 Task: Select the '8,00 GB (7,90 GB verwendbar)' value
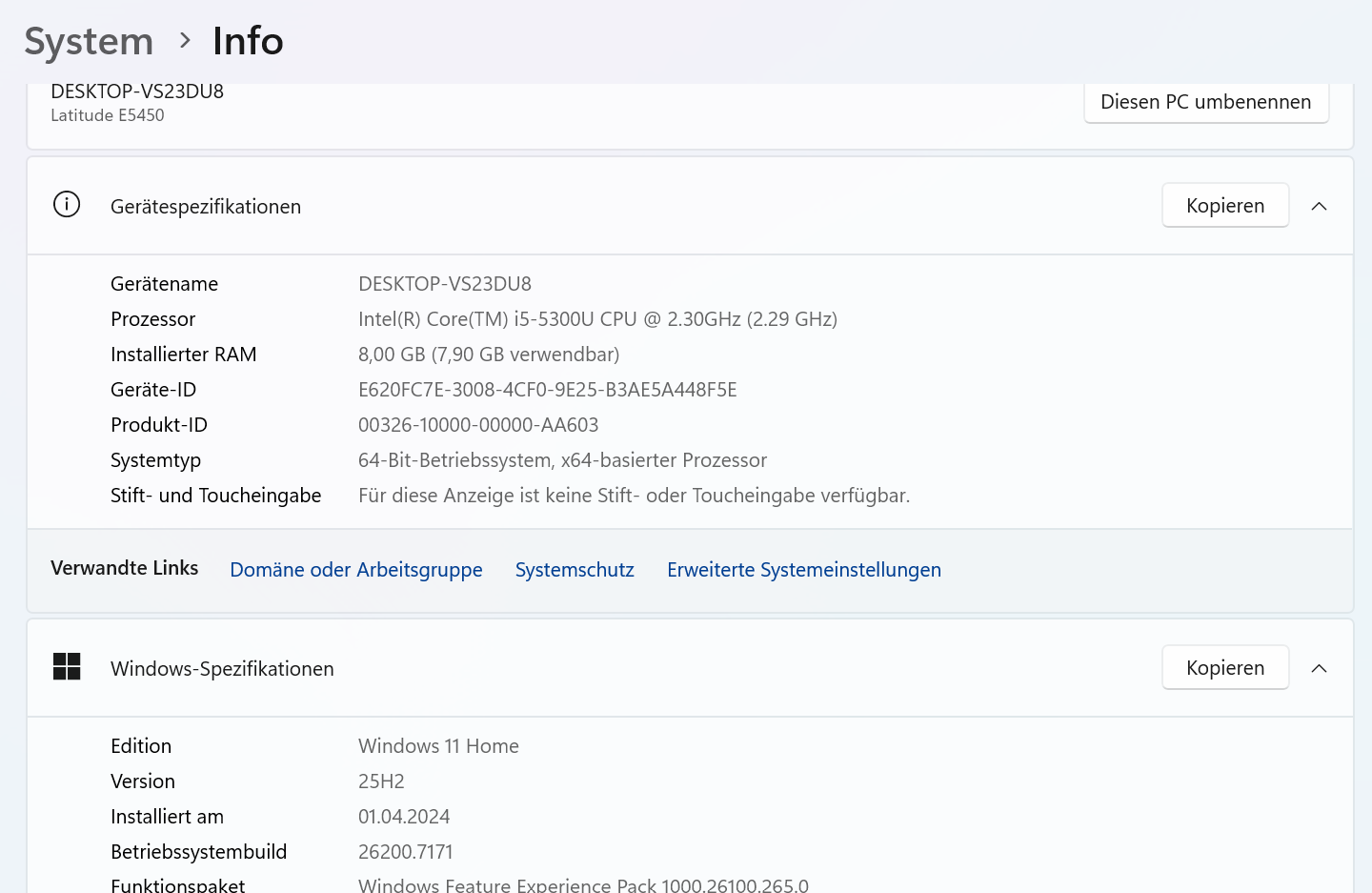[489, 355]
